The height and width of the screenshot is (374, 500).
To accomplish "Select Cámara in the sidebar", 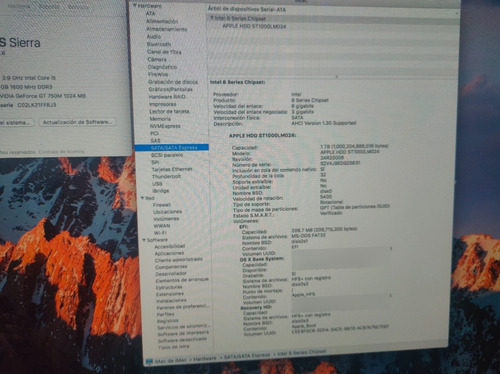I will 157,59.
